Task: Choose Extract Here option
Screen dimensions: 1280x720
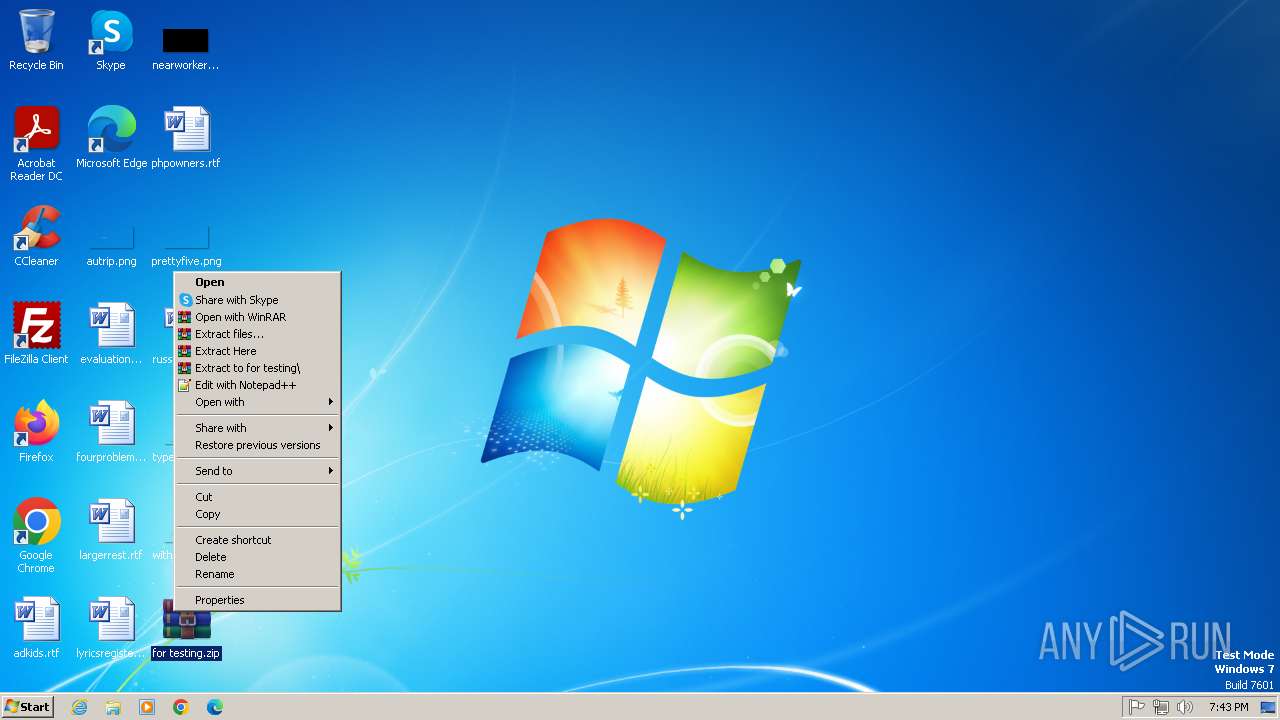Action: tap(258, 351)
